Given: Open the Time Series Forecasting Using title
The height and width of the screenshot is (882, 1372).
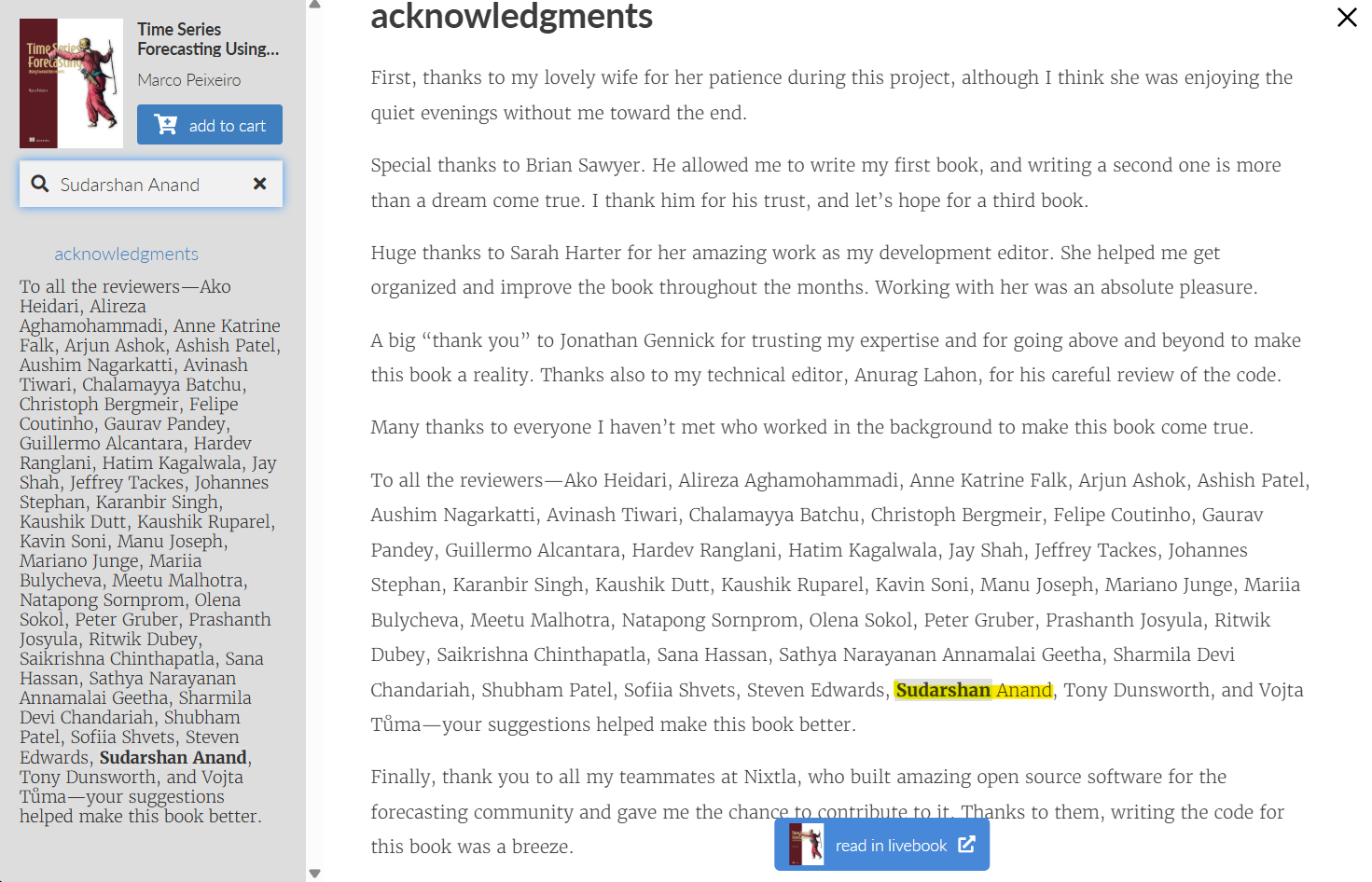Looking at the screenshot, I should coord(208,39).
